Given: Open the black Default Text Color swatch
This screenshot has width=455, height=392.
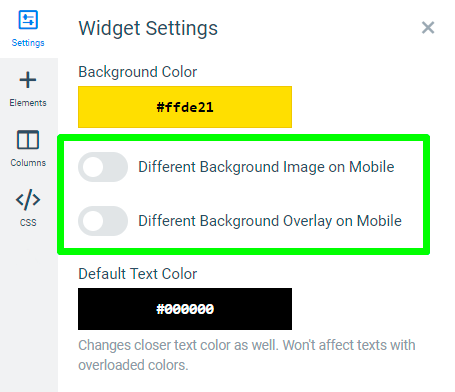Looking at the screenshot, I should click(x=185, y=309).
